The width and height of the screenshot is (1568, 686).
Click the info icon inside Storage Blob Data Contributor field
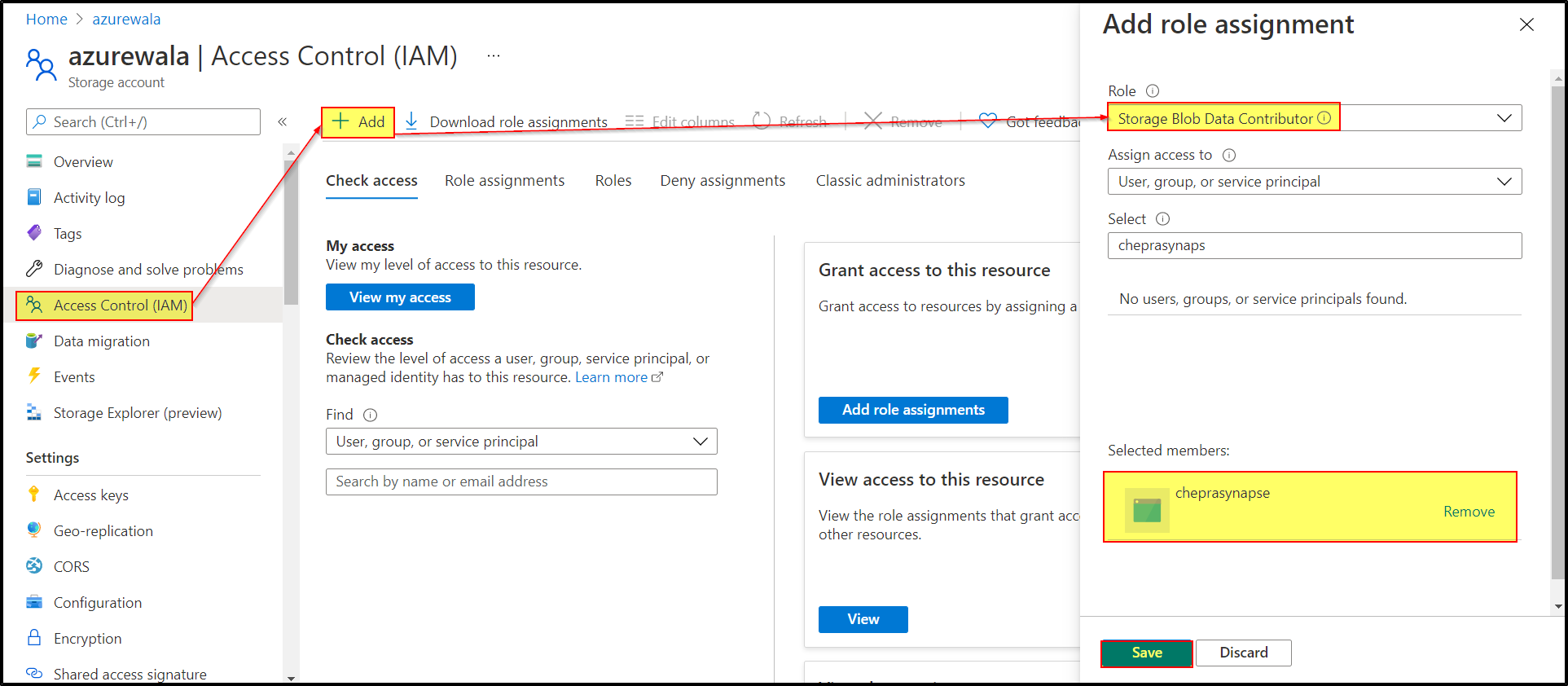pos(1324,118)
